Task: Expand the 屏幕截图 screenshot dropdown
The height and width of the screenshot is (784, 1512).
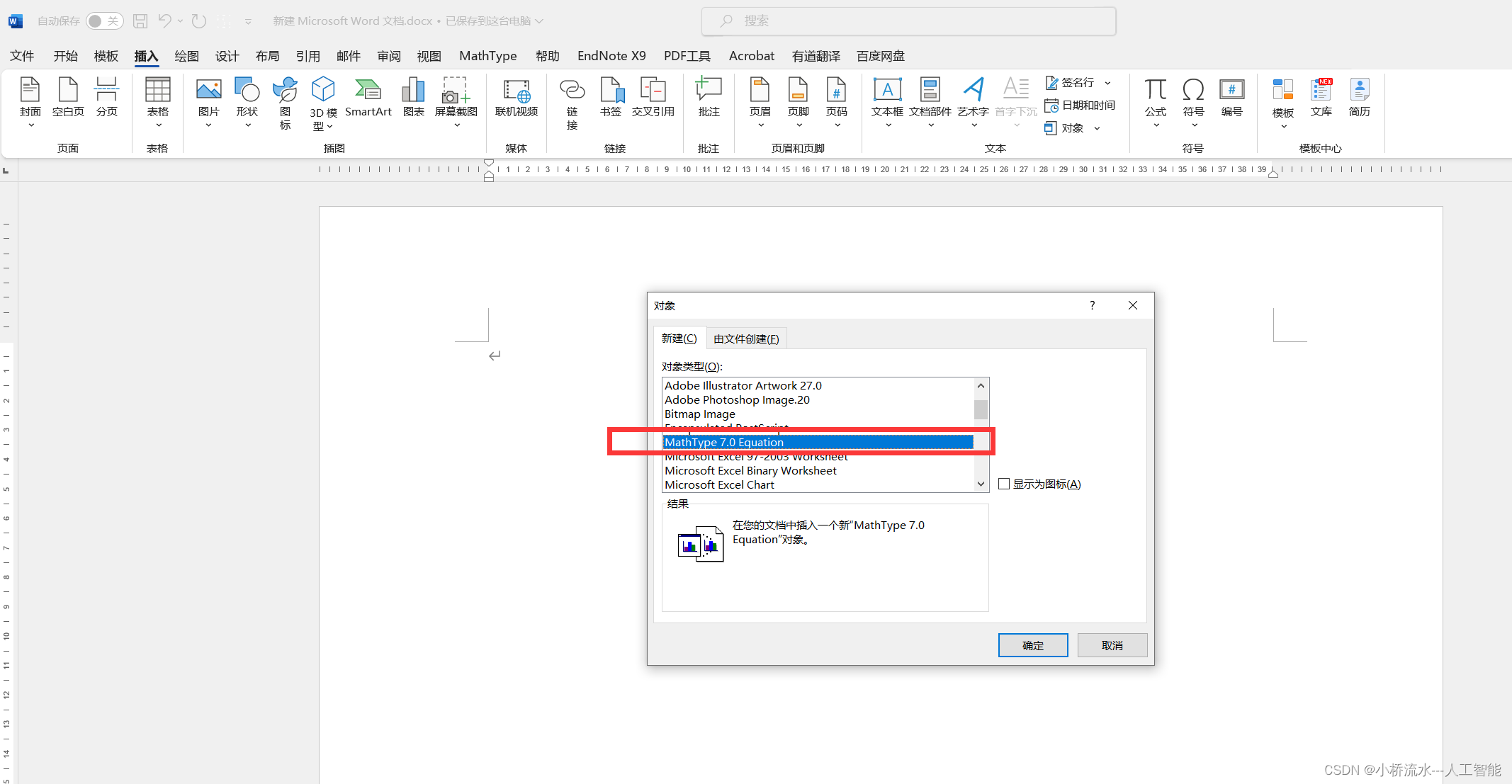Action: click(456, 125)
